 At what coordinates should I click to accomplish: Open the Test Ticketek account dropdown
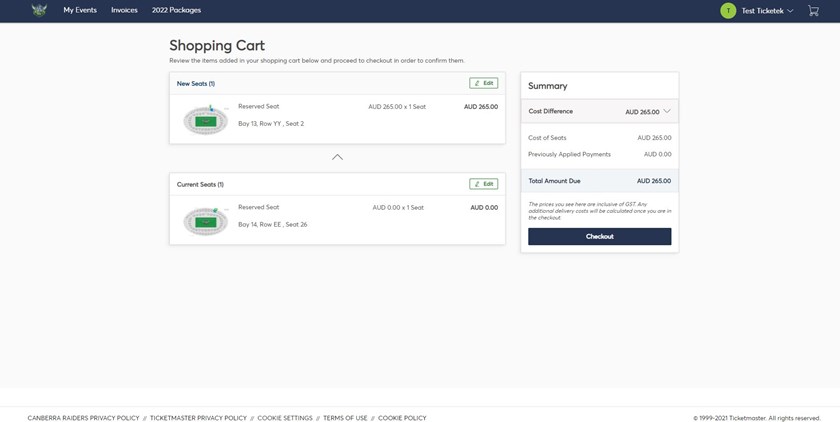coord(767,10)
